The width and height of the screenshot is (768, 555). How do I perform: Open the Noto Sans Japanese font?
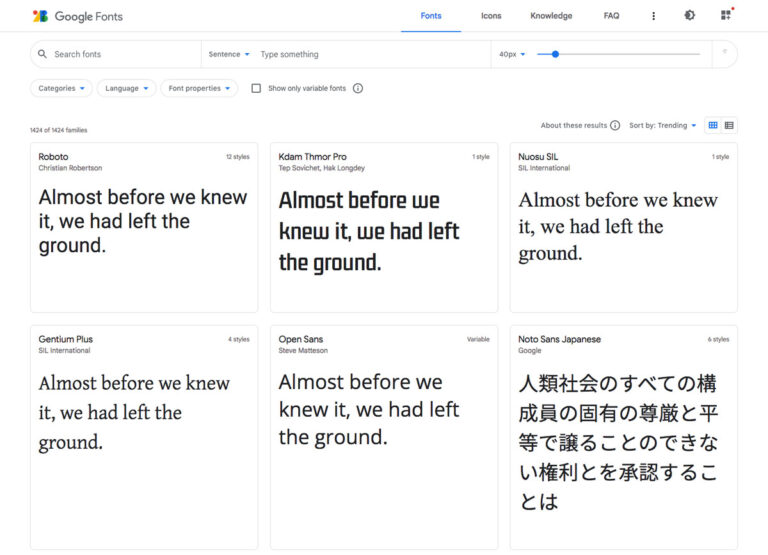pos(624,437)
